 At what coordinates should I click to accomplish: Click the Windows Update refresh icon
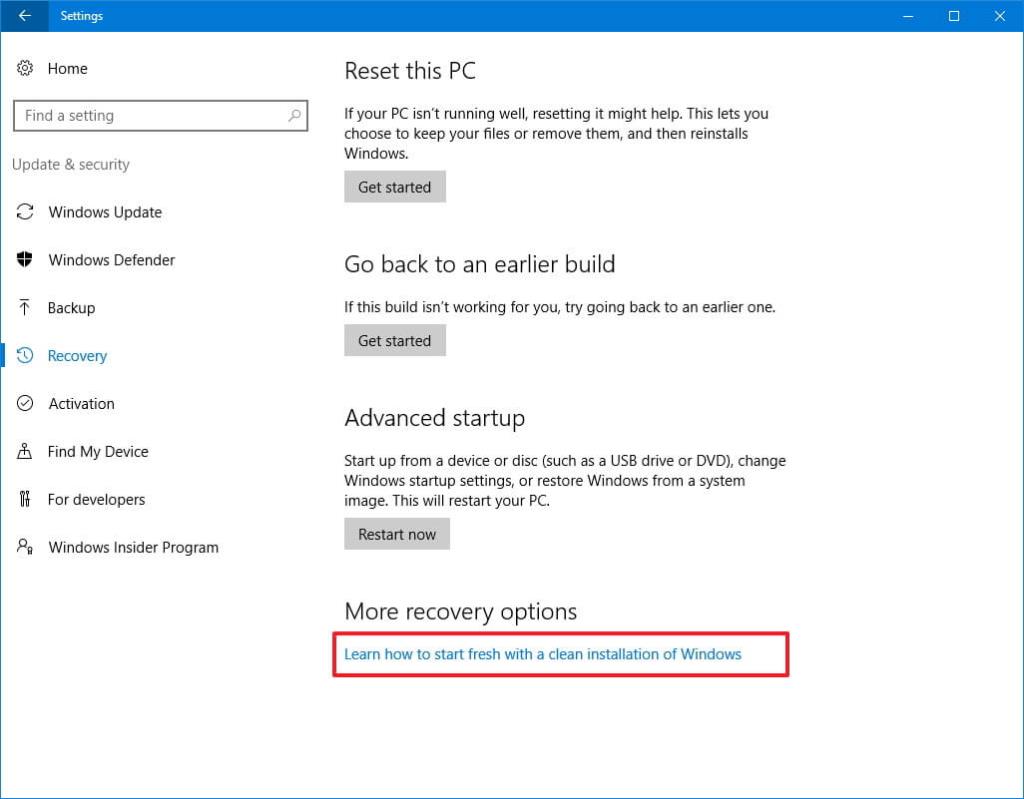[25, 212]
